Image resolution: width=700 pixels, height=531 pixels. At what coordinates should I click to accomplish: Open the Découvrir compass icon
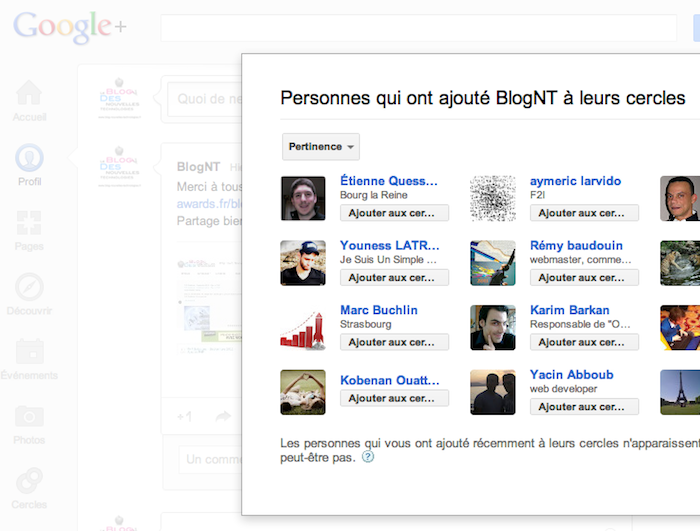pos(30,288)
